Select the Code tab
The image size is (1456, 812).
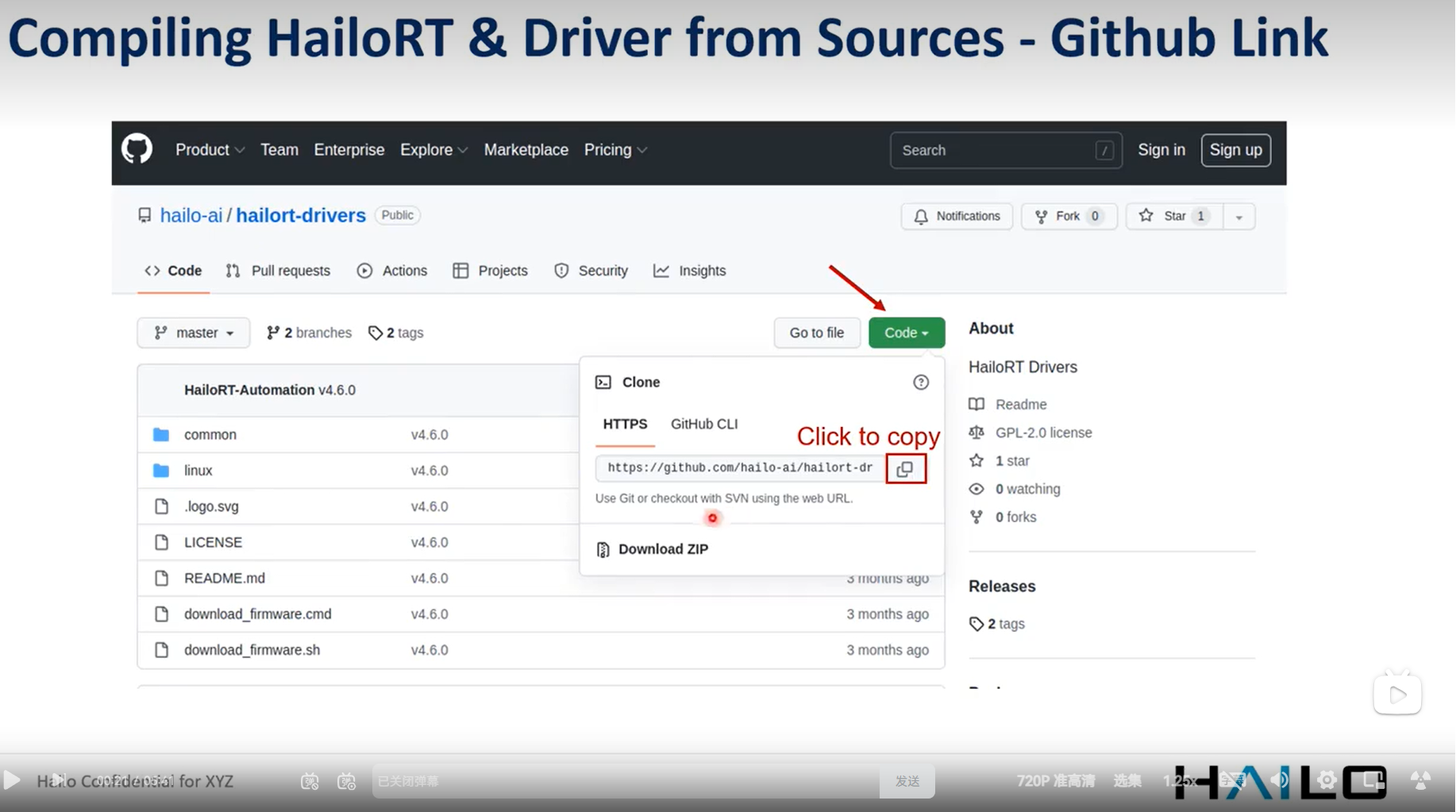pyautogui.click(x=173, y=271)
